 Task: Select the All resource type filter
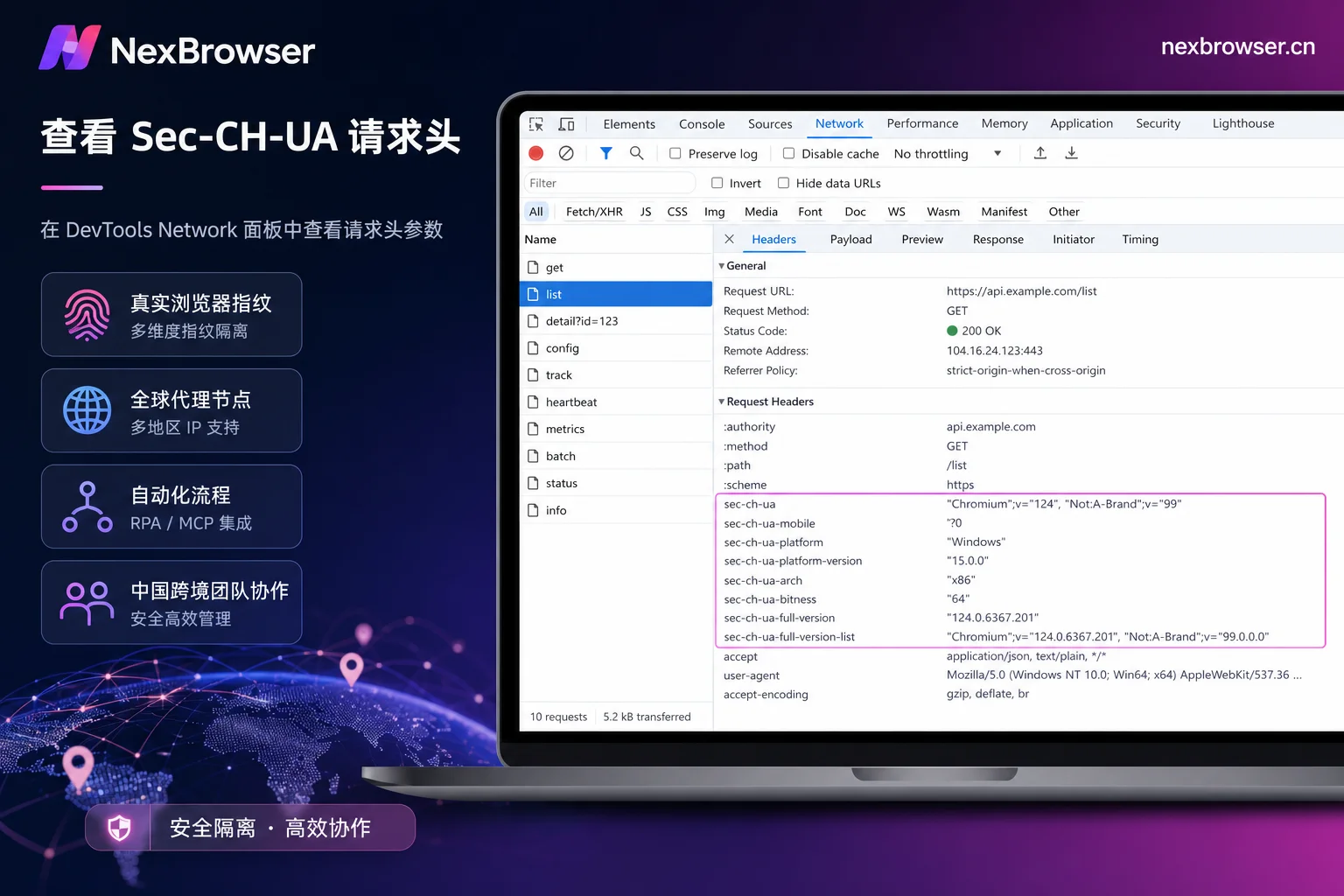tap(536, 212)
